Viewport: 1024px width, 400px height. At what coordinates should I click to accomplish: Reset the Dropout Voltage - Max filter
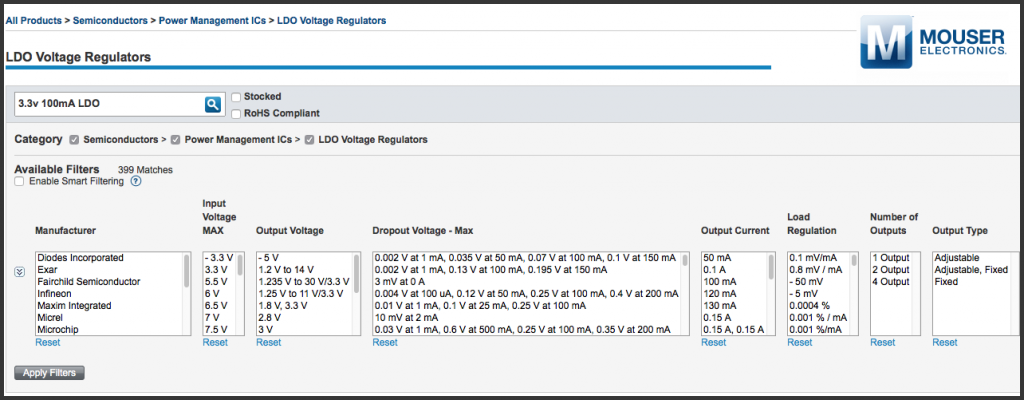coord(385,342)
